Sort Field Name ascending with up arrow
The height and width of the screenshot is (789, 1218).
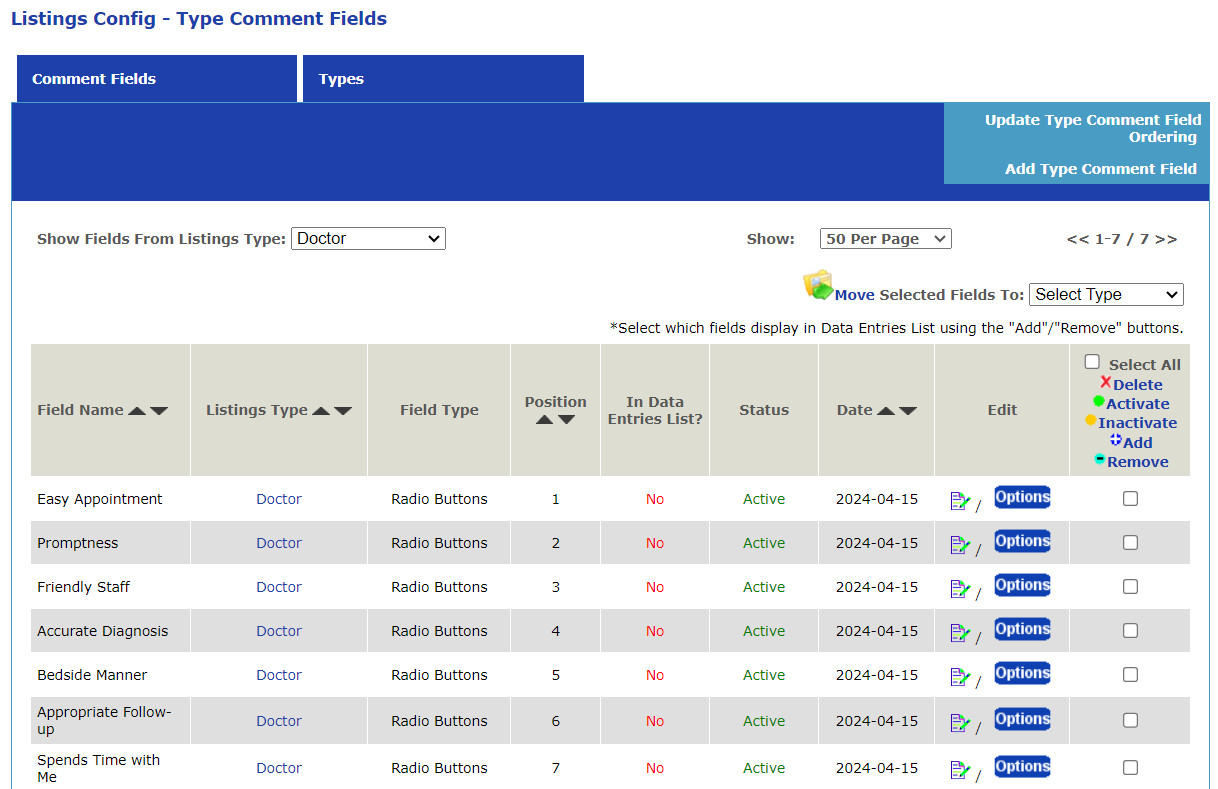click(137, 411)
